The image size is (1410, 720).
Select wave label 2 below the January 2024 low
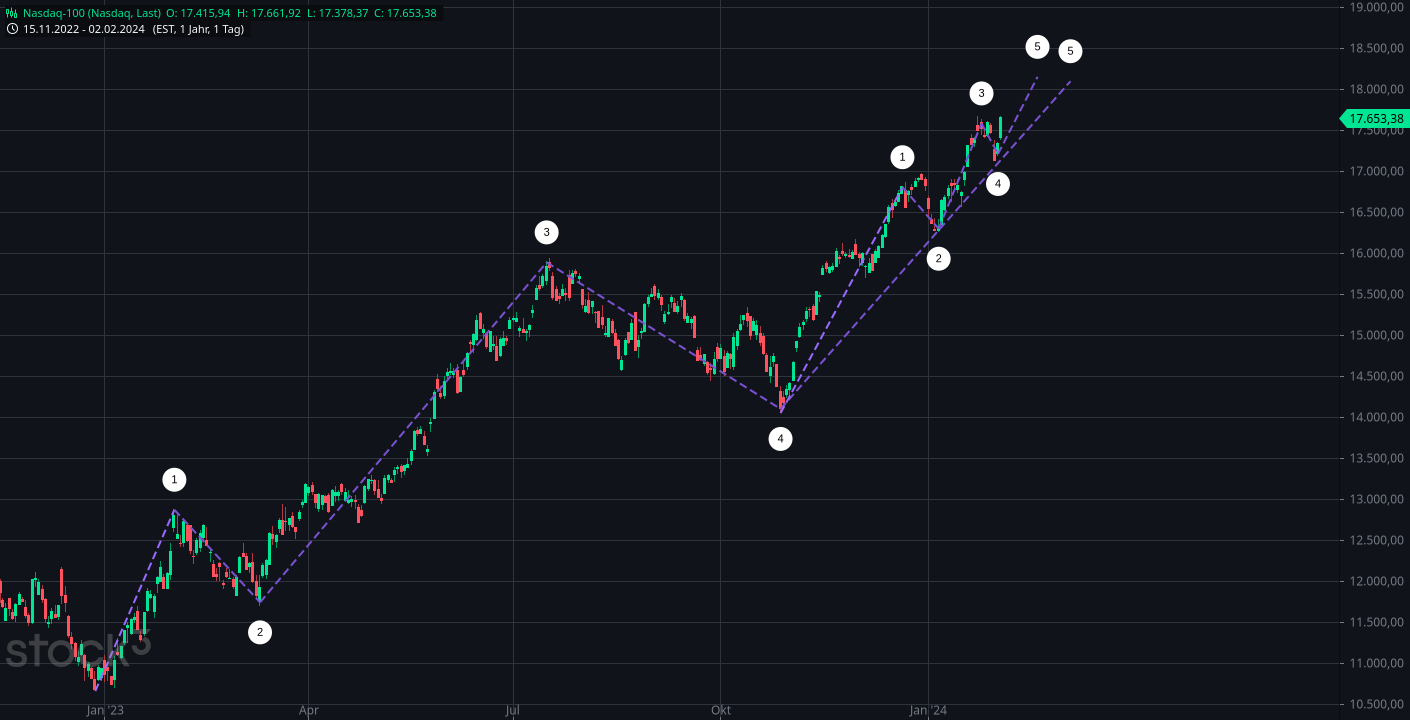point(938,259)
